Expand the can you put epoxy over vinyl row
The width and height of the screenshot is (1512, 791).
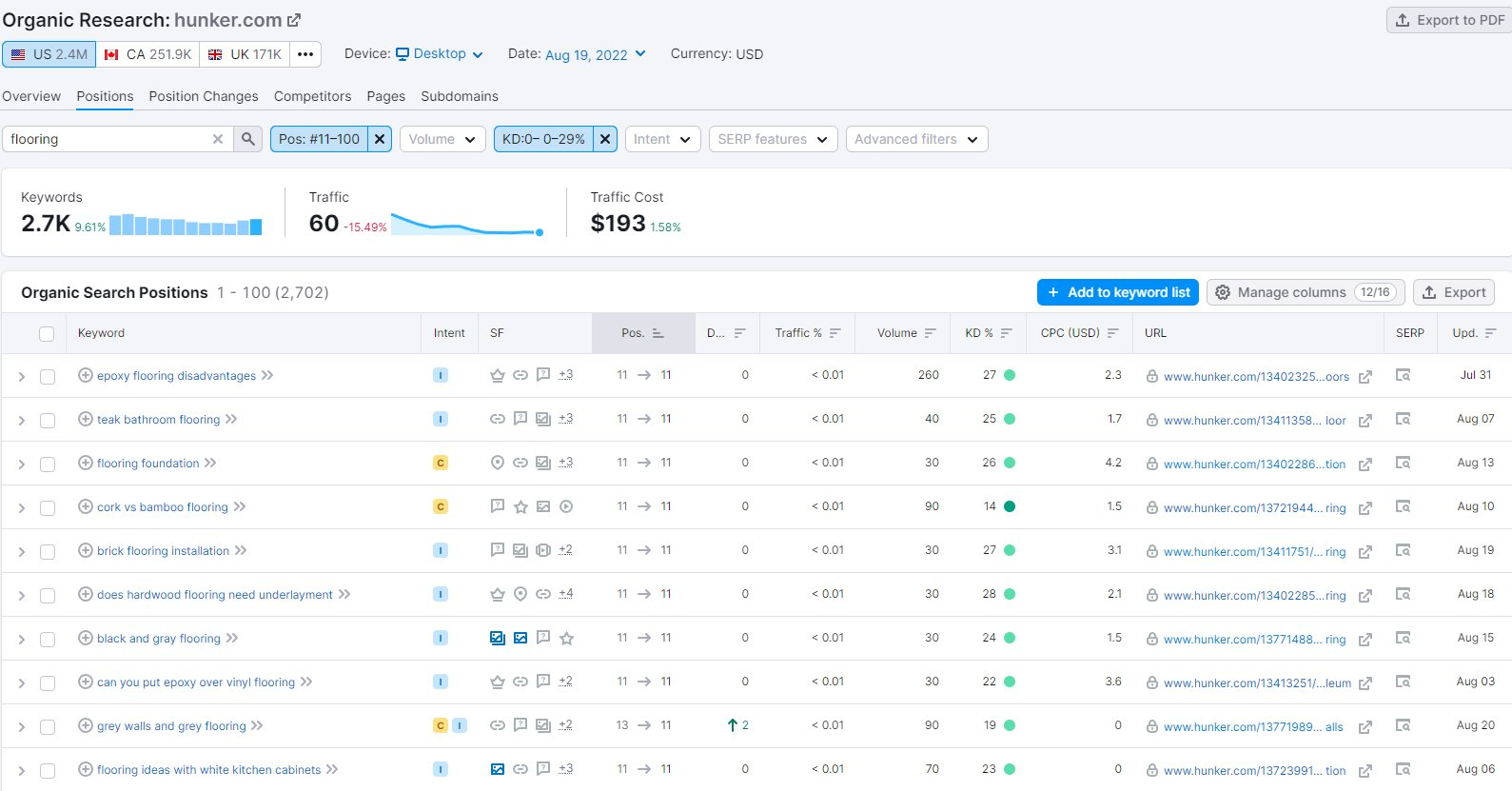point(21,683)
